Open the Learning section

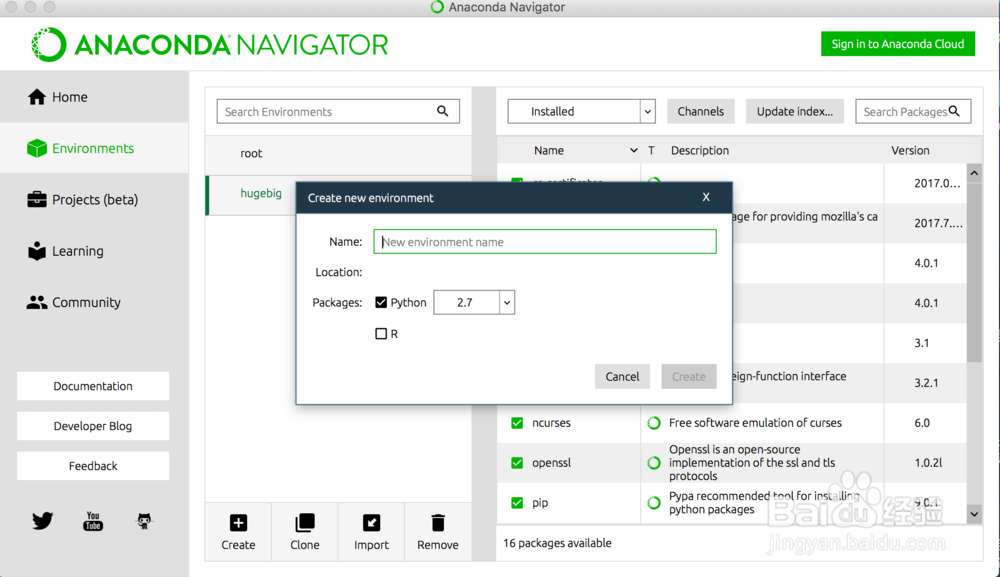coord(94,251)
